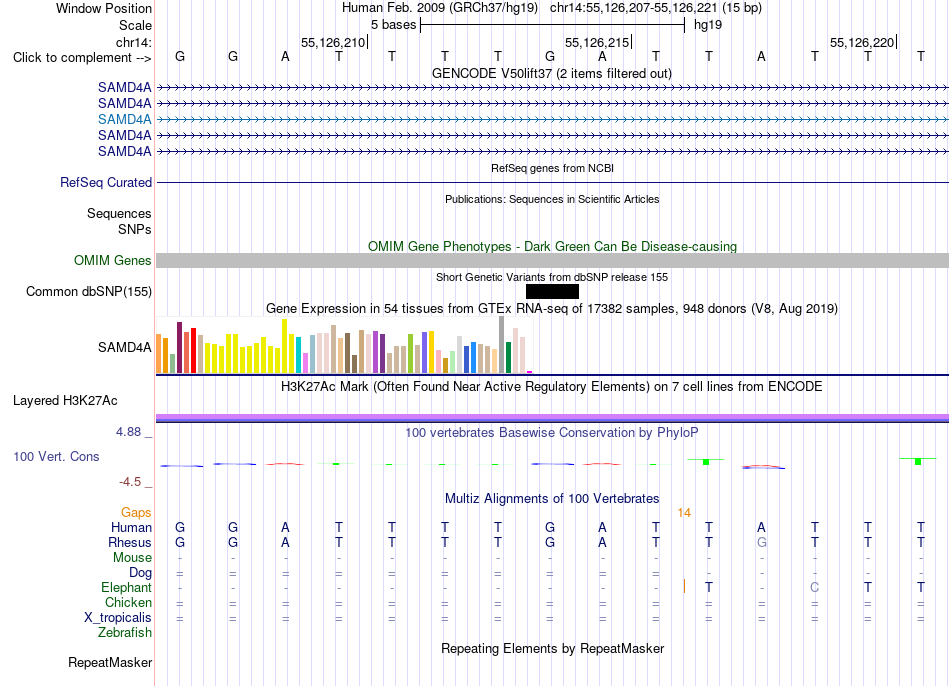Click the orange '14' gap count
Image resolution: width=950 pixels, height=686 pixels.
click(684, 513)
